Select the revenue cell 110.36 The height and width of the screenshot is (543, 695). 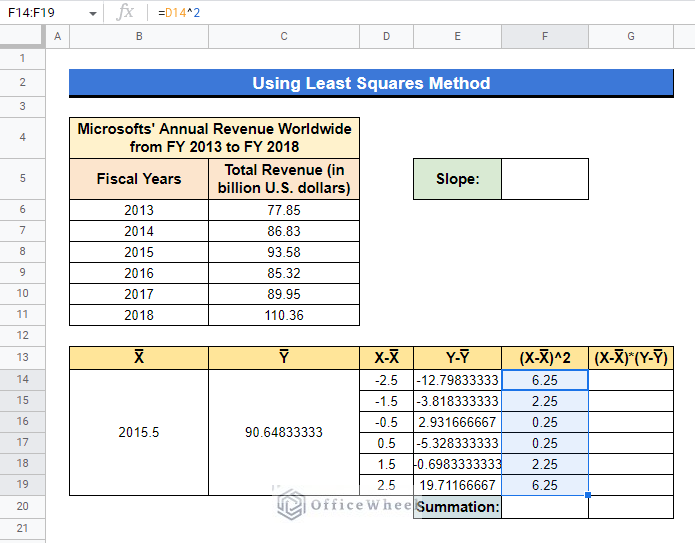pyautogui.click(x=284, y=315)
